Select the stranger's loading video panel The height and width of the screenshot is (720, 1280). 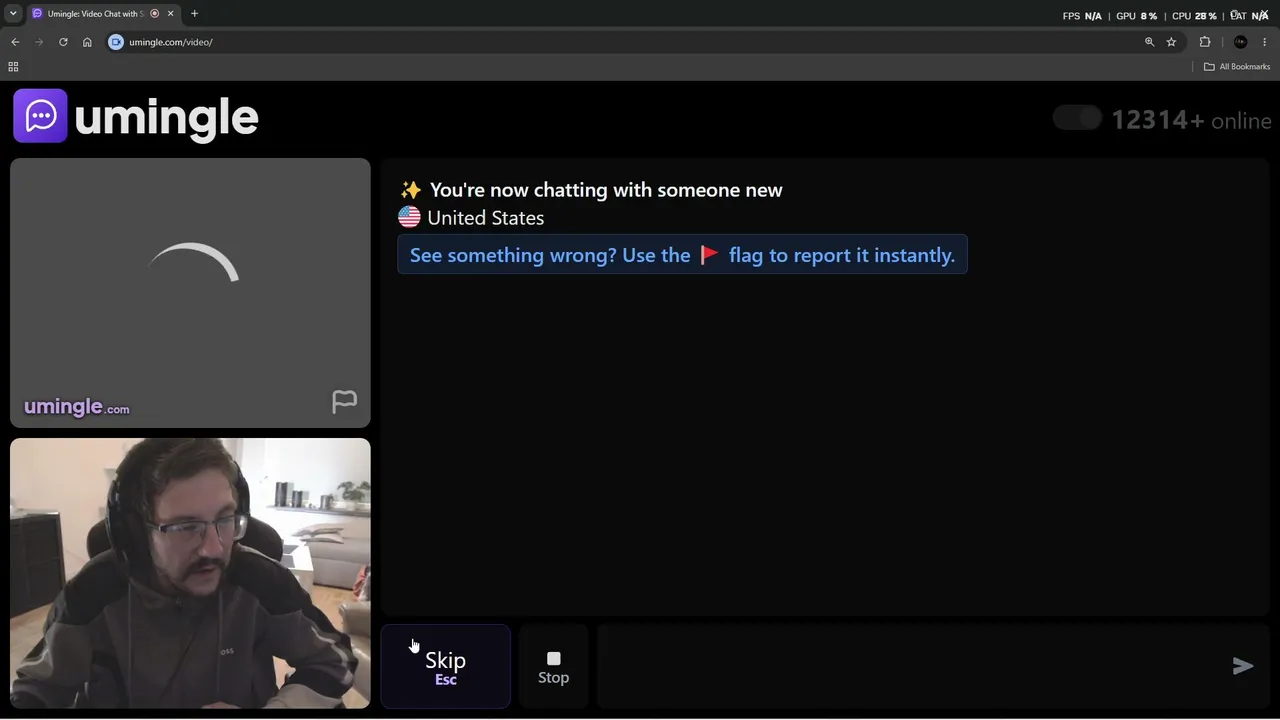click(190, 293)
